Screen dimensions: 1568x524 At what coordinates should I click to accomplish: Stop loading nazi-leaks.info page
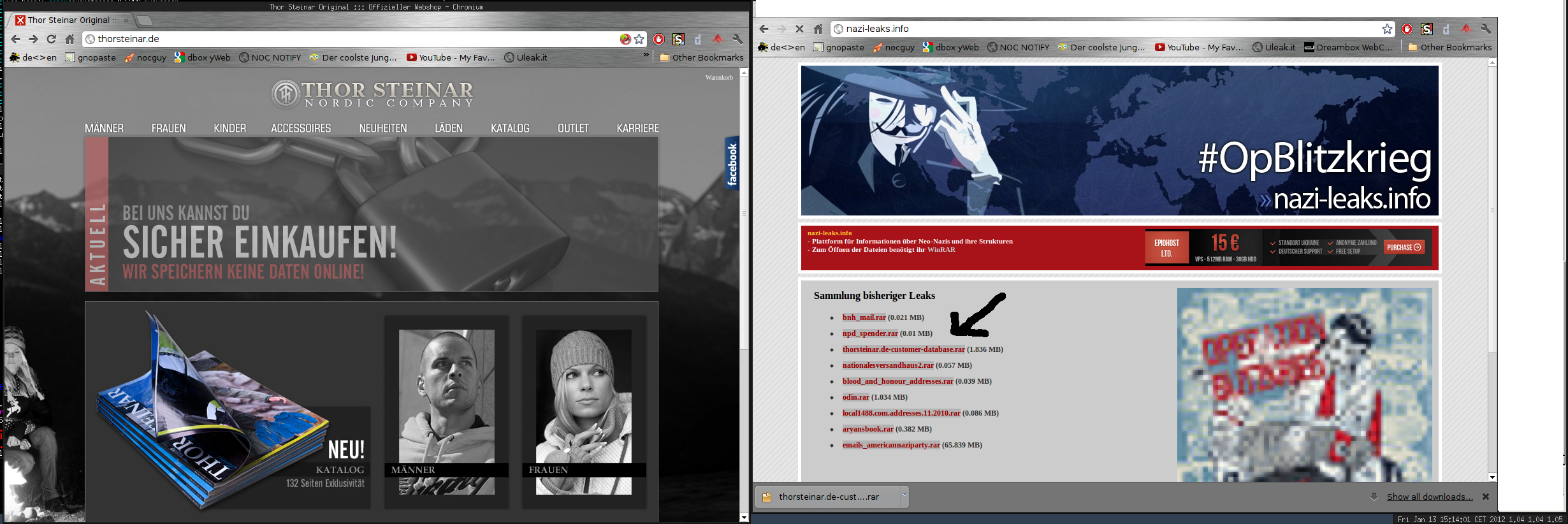[x=799, y=29]
